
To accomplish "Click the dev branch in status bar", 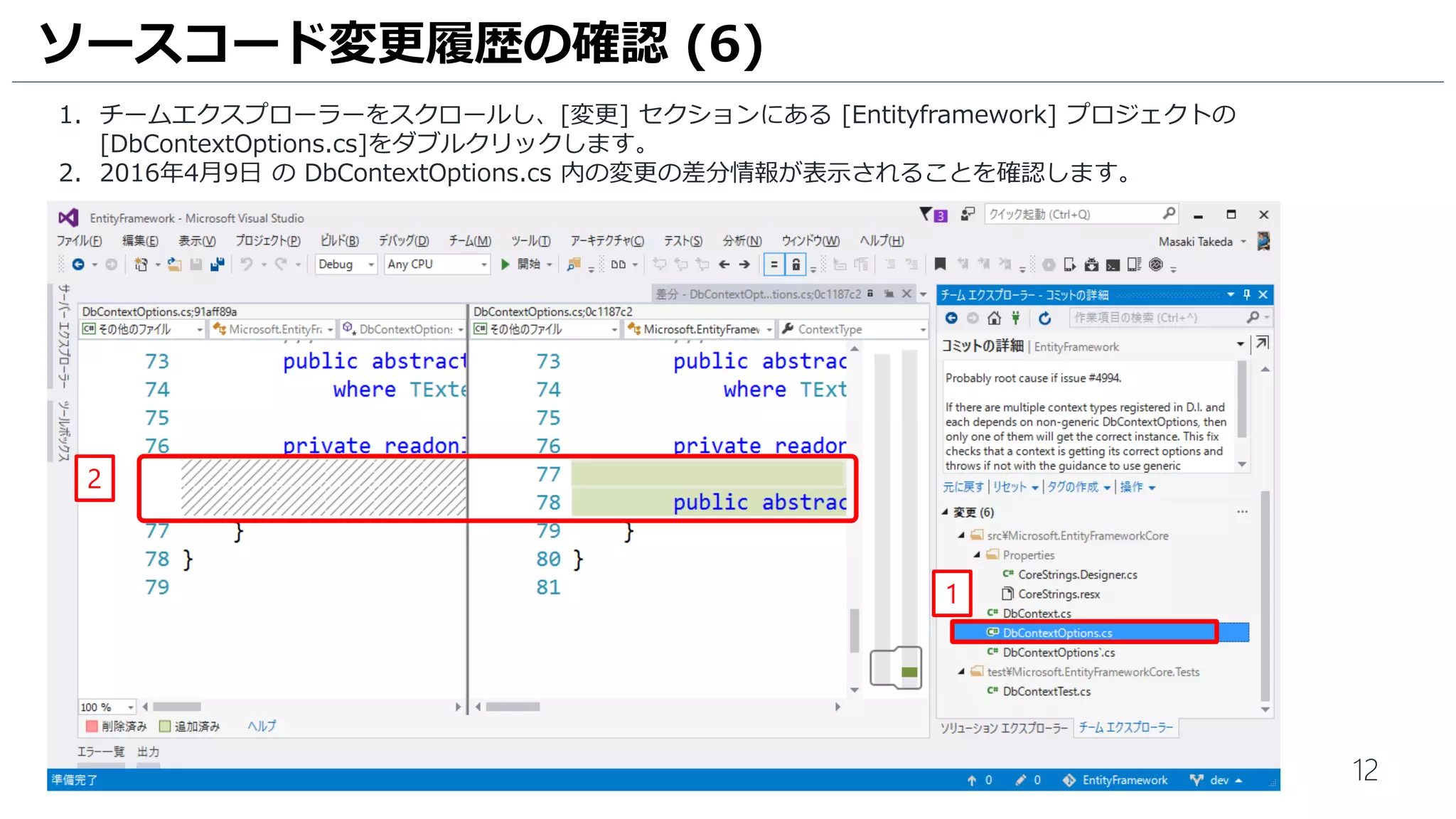I will tap(1216, 780).
